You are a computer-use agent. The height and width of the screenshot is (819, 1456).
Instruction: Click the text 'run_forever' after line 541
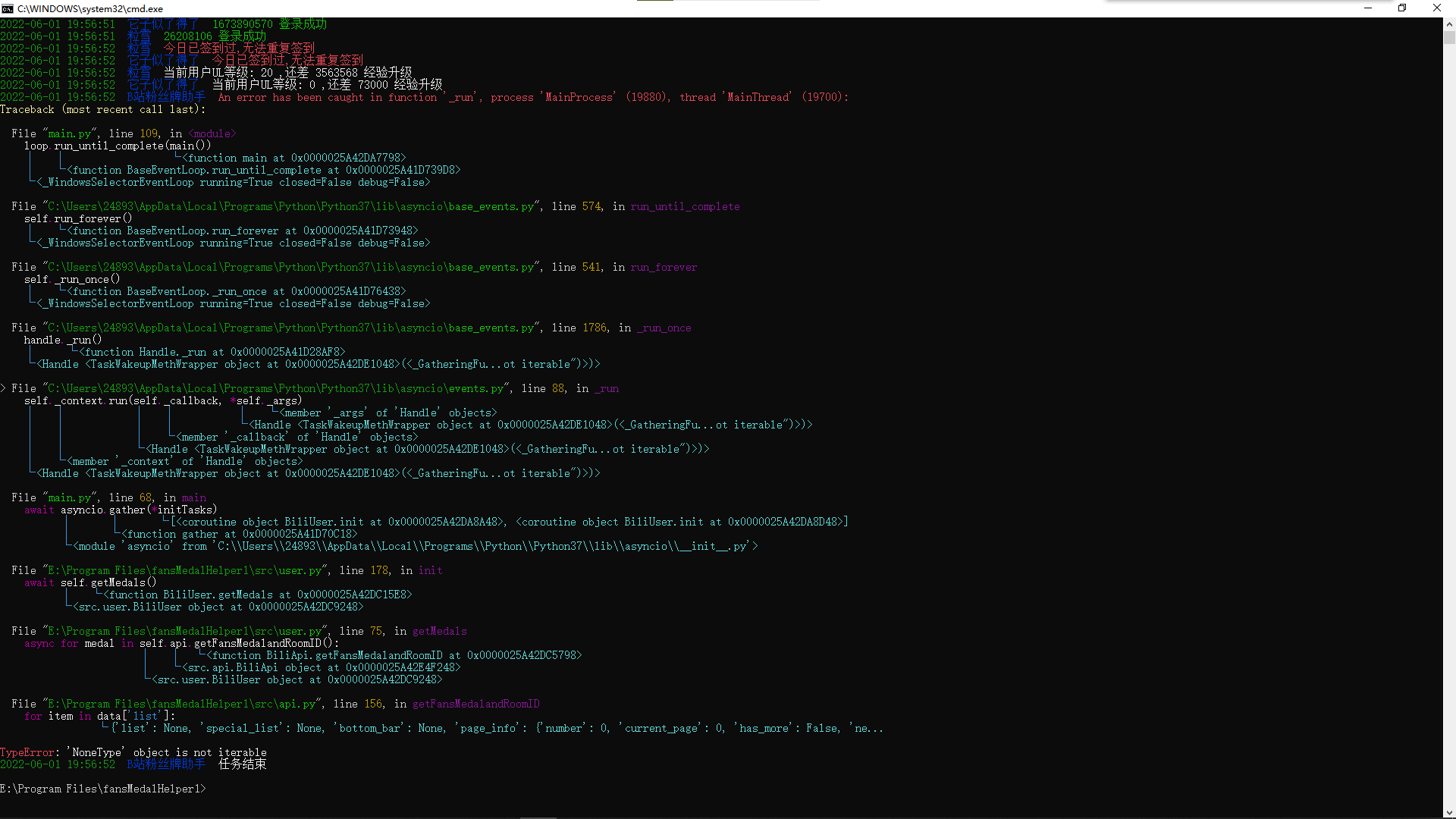point(664,267)
